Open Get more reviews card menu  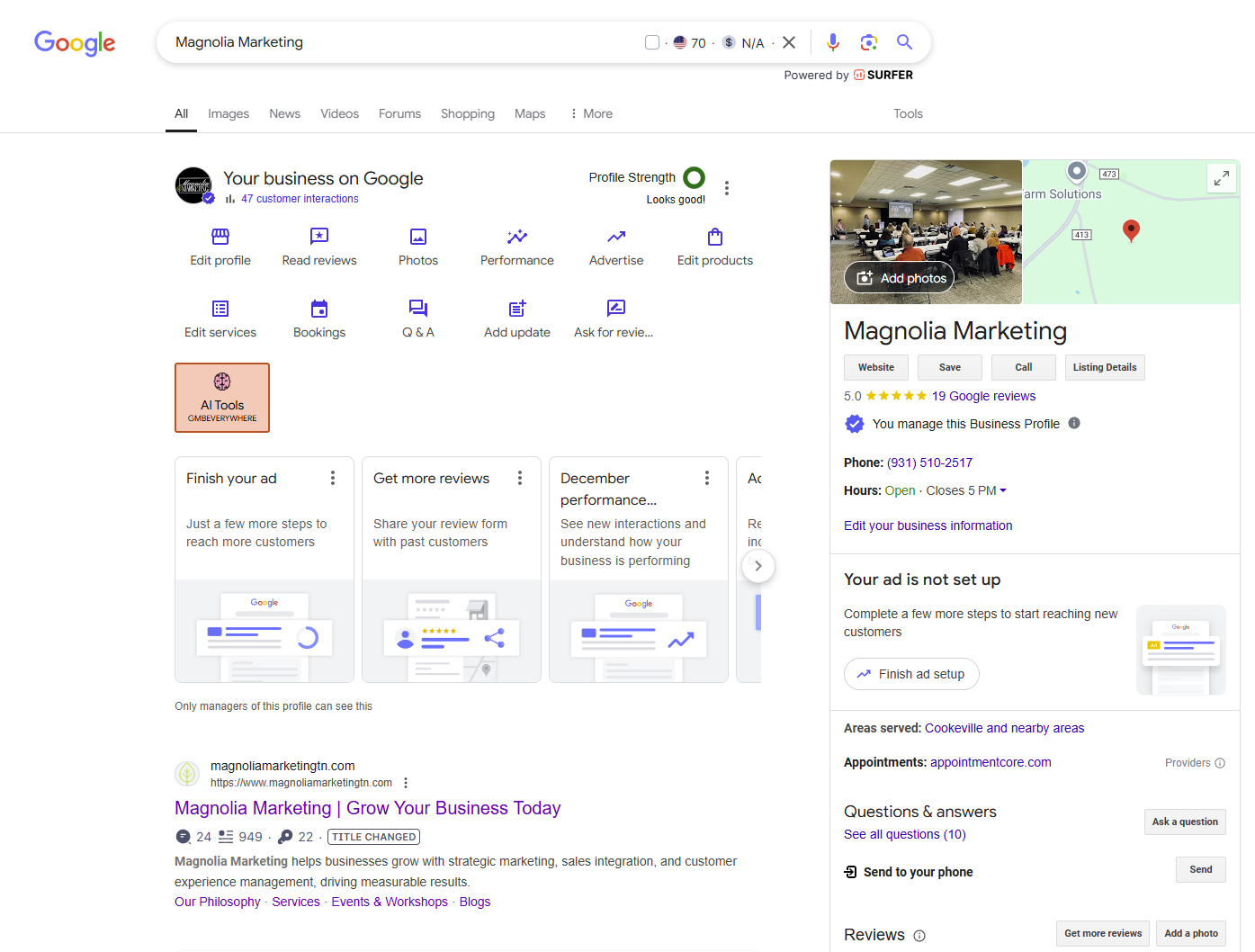[520, 478]
